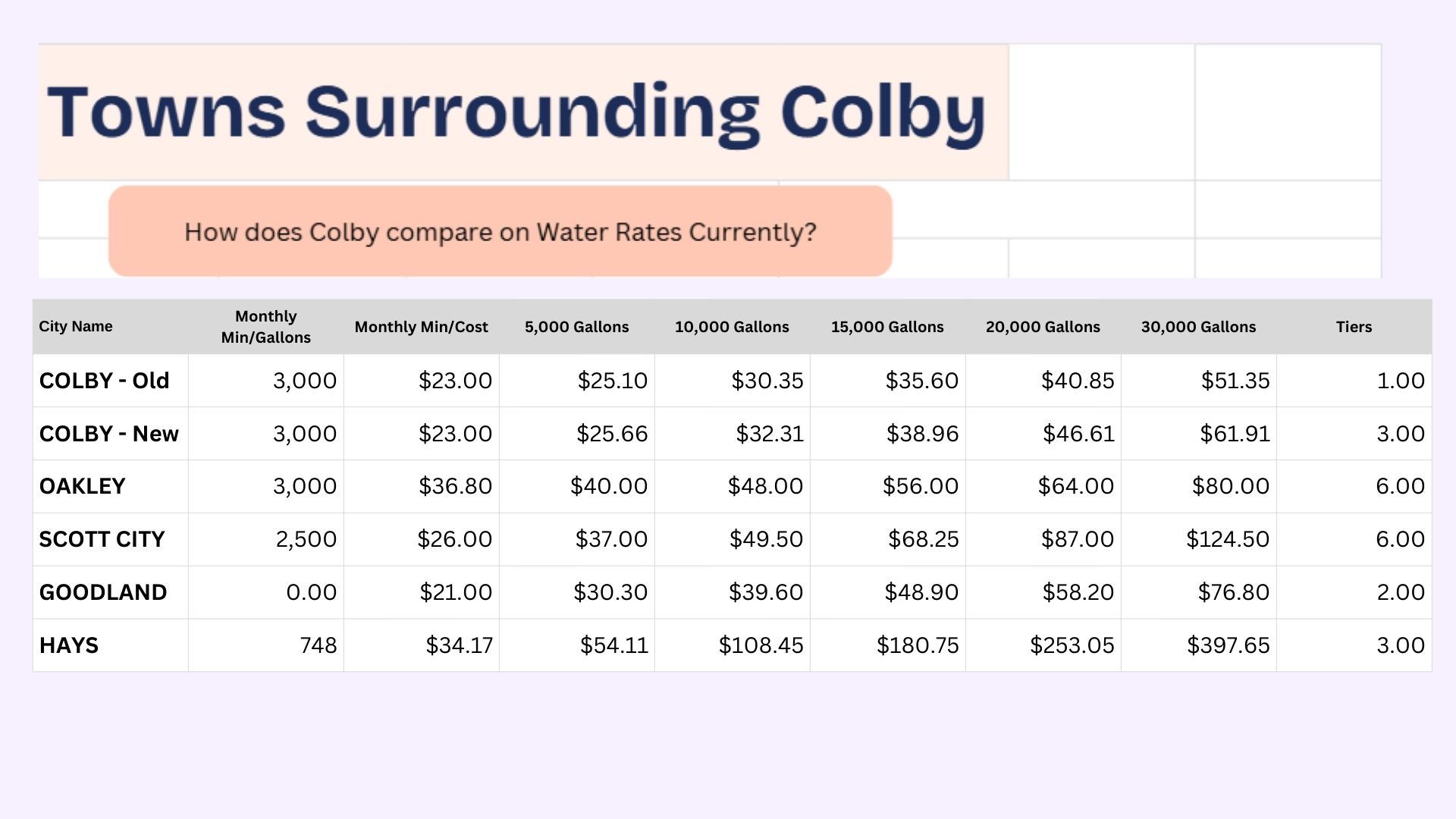Click the '30,000 Gallons' column header
The image size is (1456, 819).
(x=1198, y=327)
